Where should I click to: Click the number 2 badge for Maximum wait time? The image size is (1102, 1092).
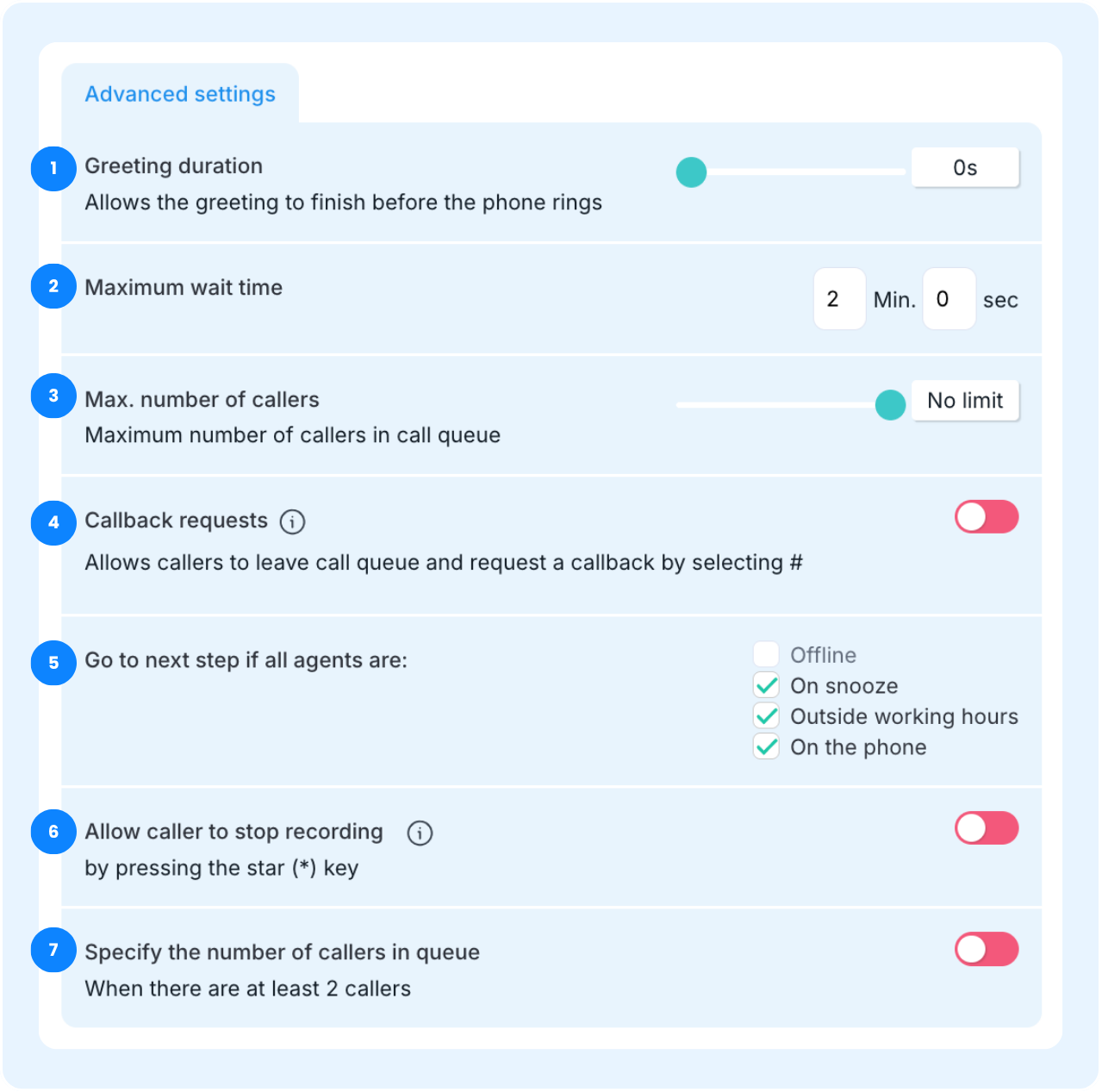click(x=53, y=286)
